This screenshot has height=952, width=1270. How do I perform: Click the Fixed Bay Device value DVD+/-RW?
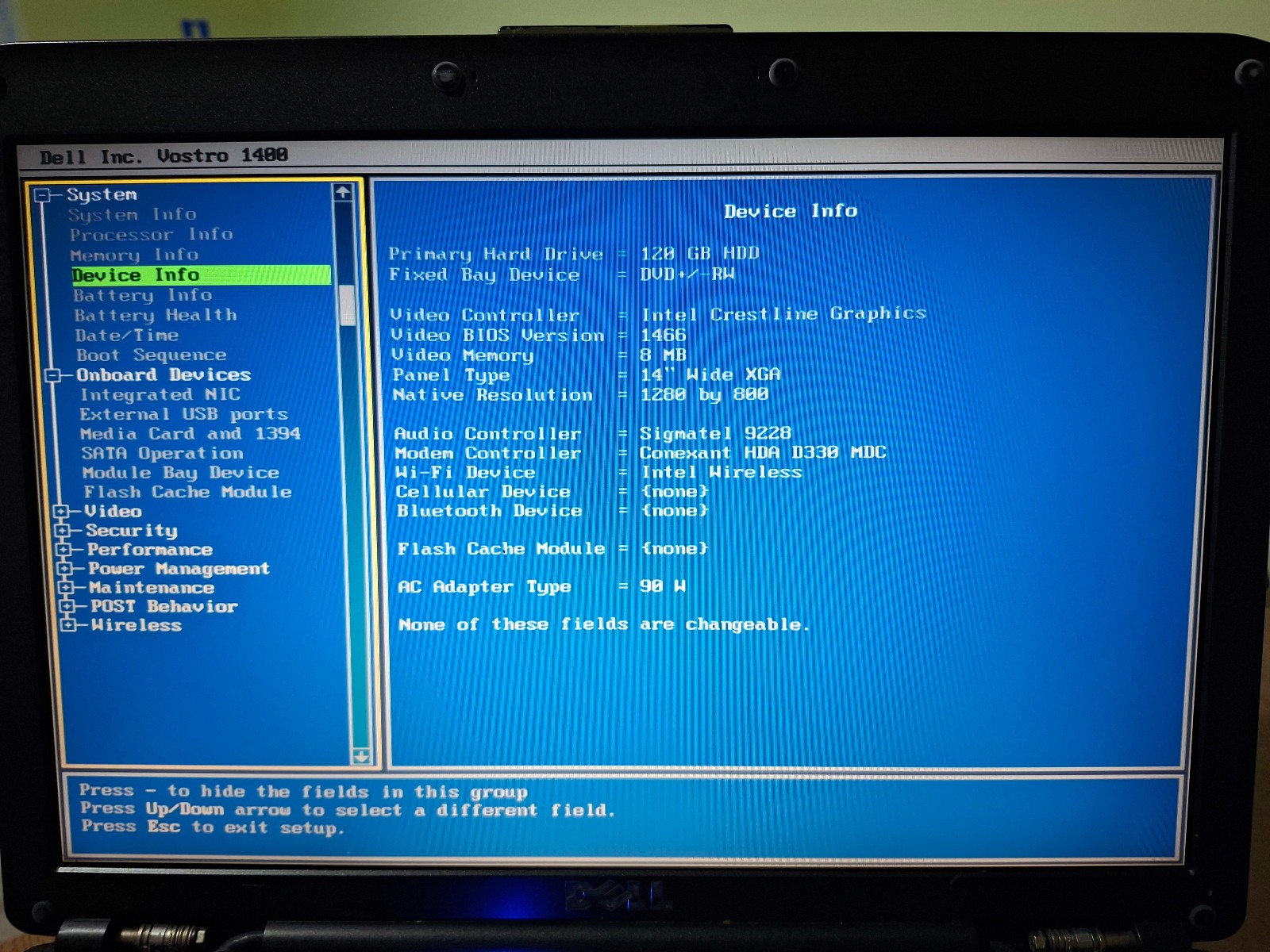pos(687,274)
